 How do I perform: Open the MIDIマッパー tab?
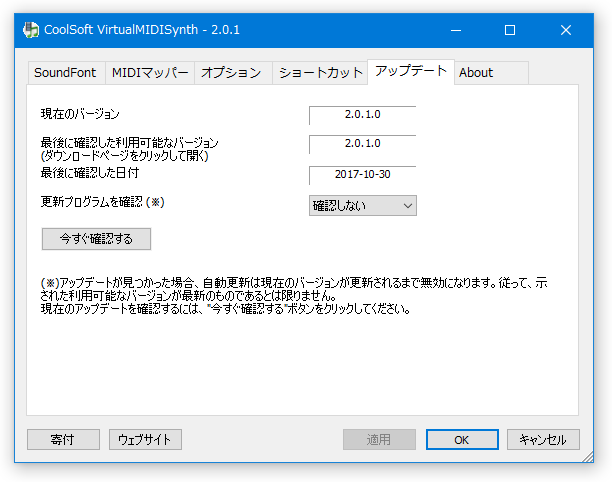point(150,73)
